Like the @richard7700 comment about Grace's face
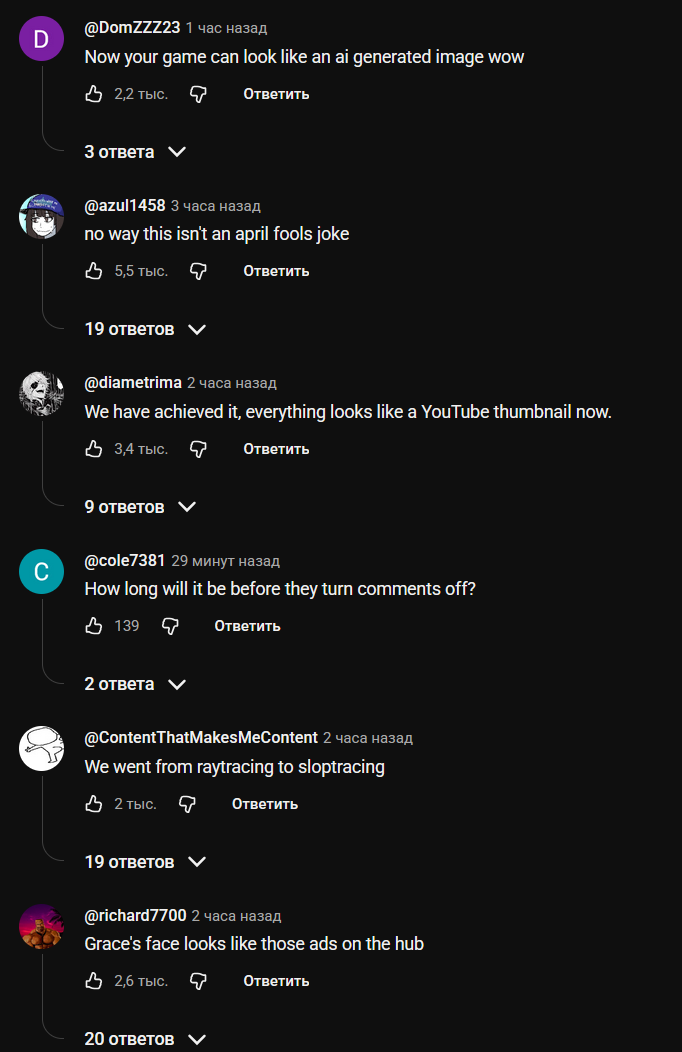This screenshot has height=1052, width=682. (x=94, y=981)
